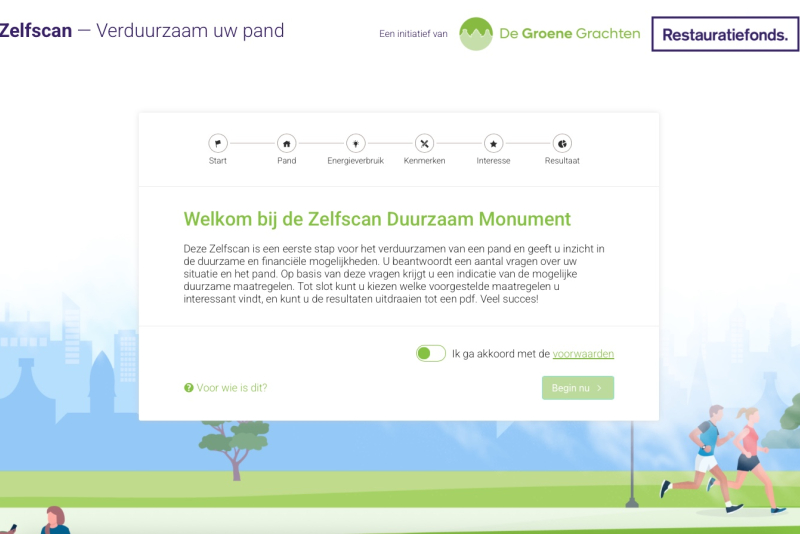Click the 'Een initiatief van' text
The height and width of the screenshot is (534, 800).
point(413,34)
